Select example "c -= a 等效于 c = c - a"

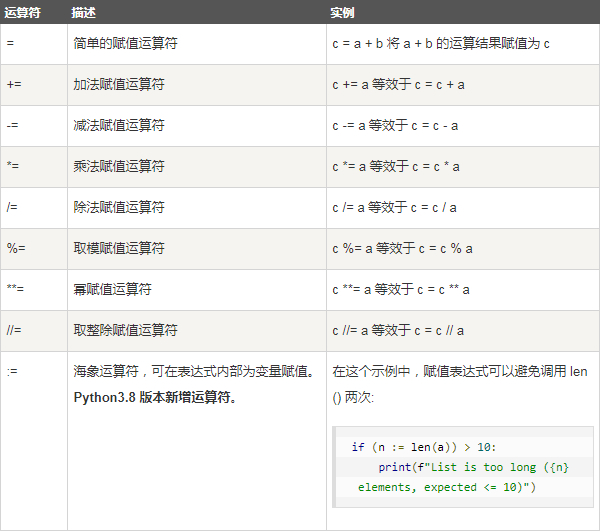click(396, 126)
